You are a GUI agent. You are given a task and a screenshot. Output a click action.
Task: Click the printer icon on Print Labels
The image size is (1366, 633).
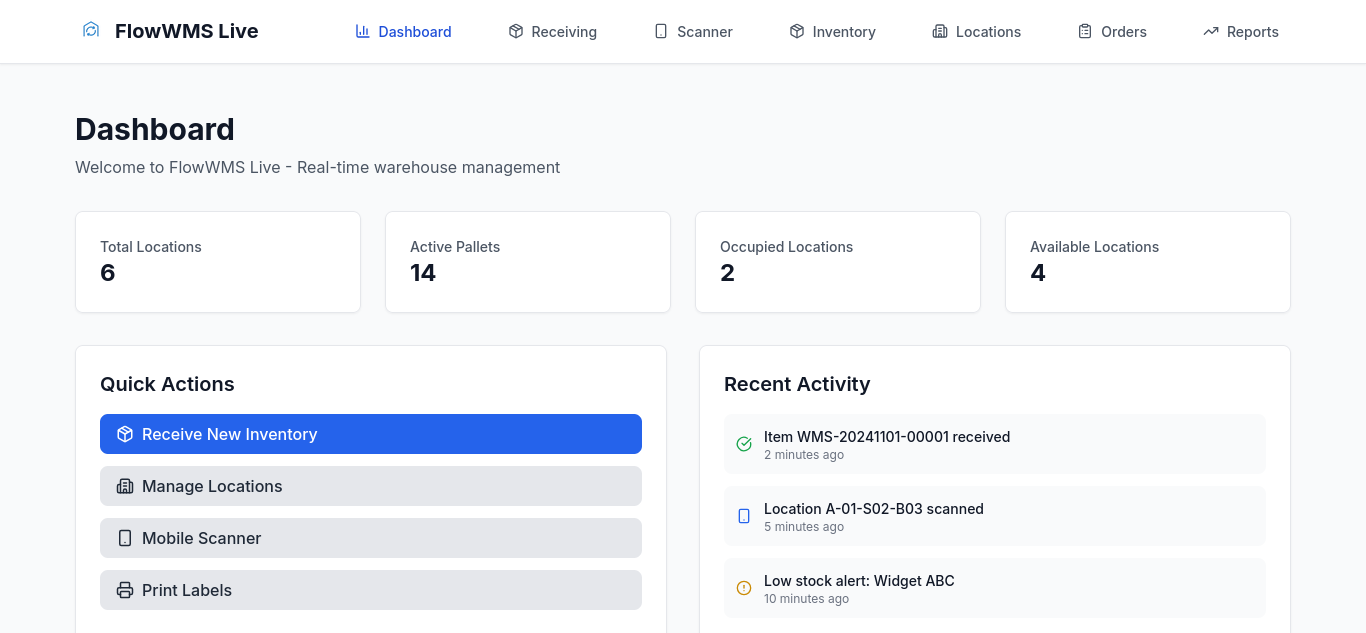[x=125, y=590]
